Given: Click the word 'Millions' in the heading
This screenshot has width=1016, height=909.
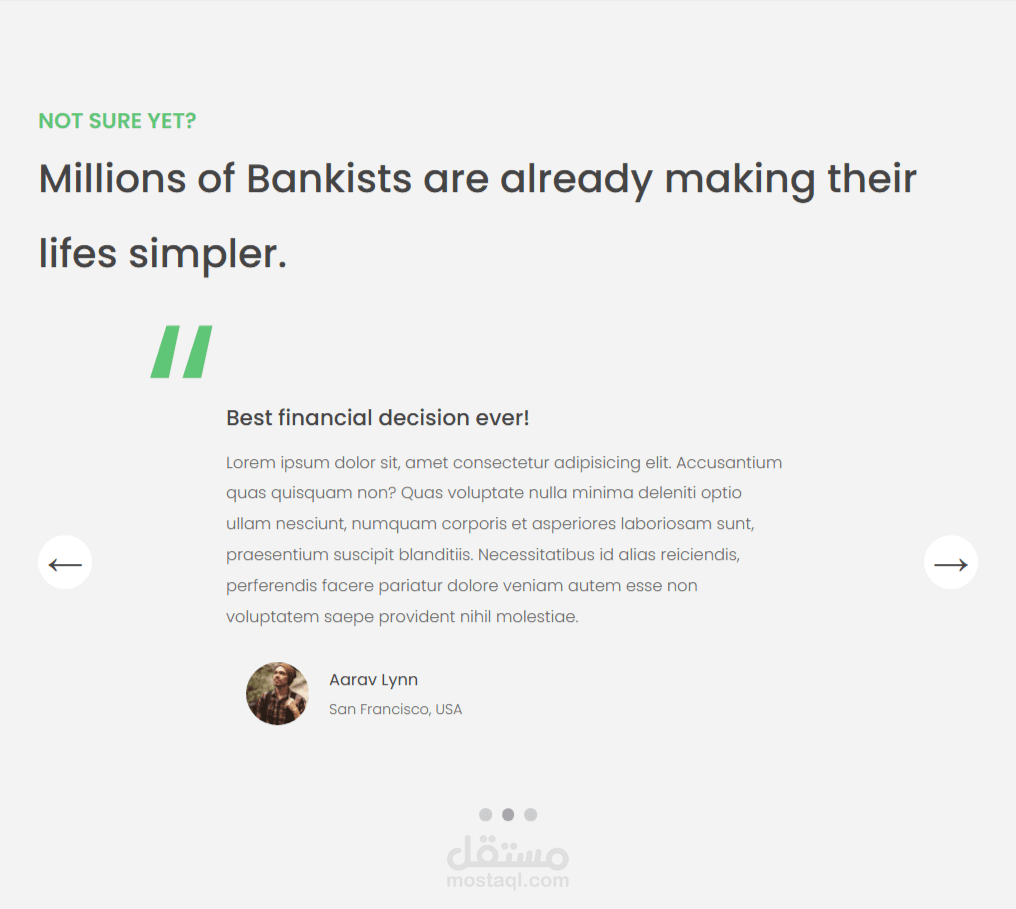Looking at the screenshot, I should 112,179.
